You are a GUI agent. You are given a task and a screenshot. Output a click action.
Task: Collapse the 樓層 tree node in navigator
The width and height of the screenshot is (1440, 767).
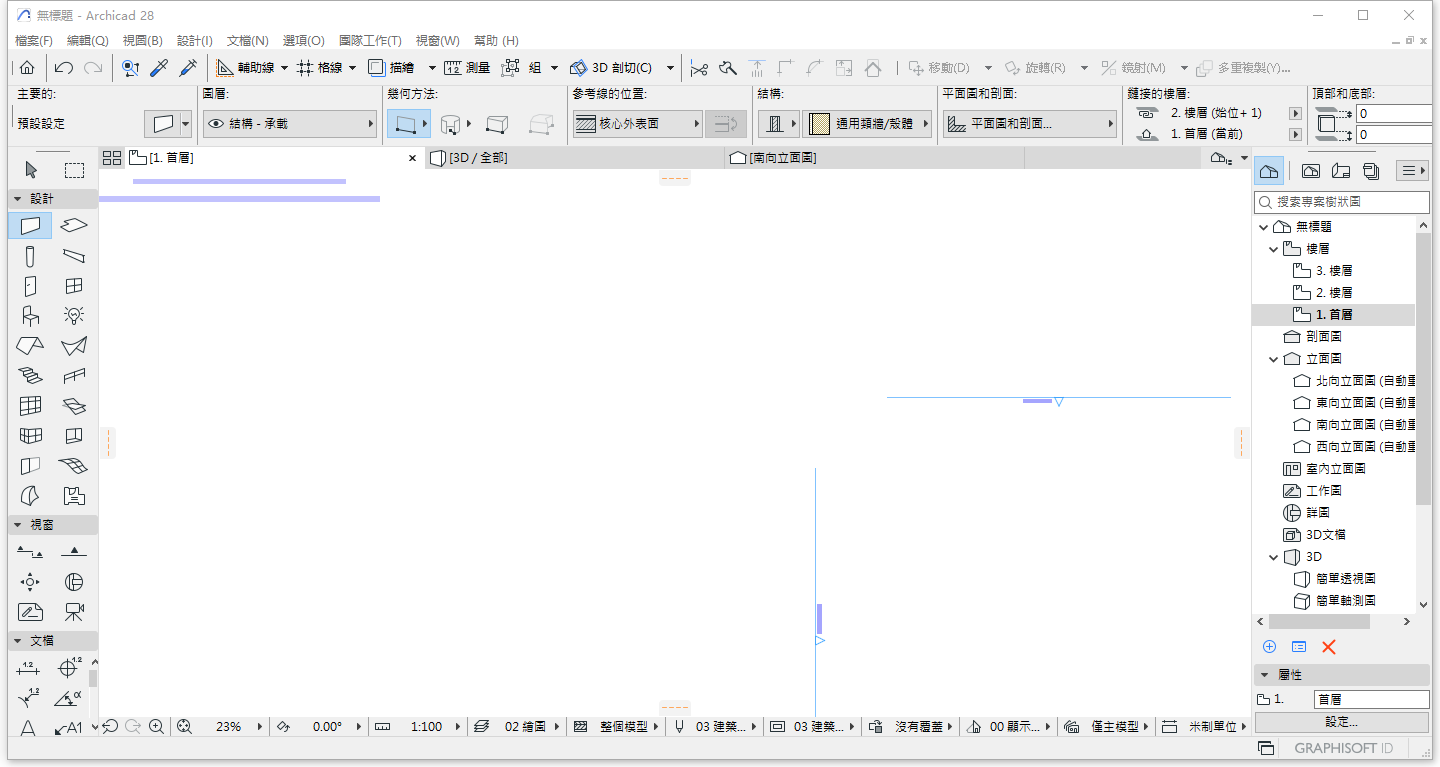(x=1274, y=249)
